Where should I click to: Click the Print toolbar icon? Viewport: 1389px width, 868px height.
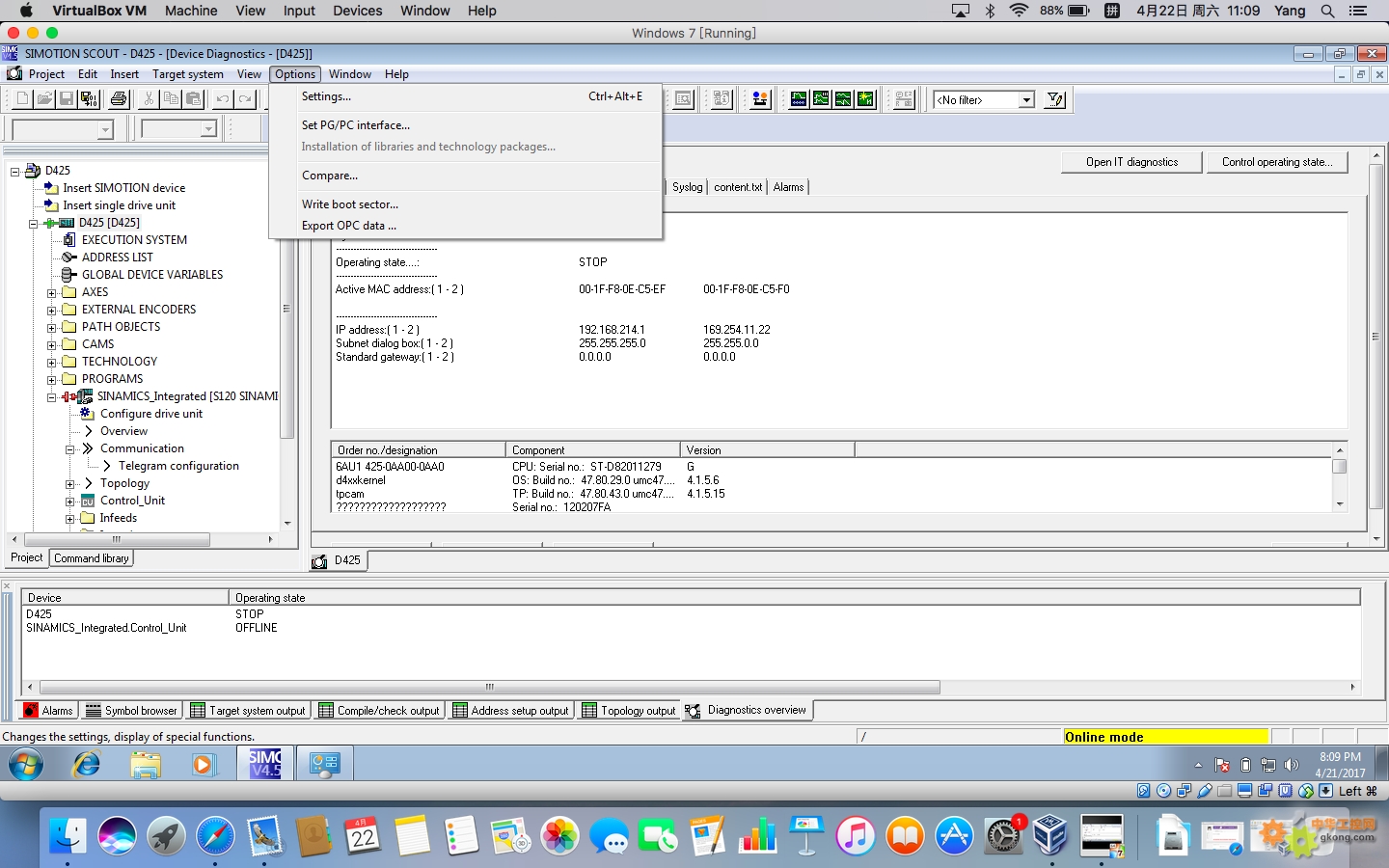119,98
